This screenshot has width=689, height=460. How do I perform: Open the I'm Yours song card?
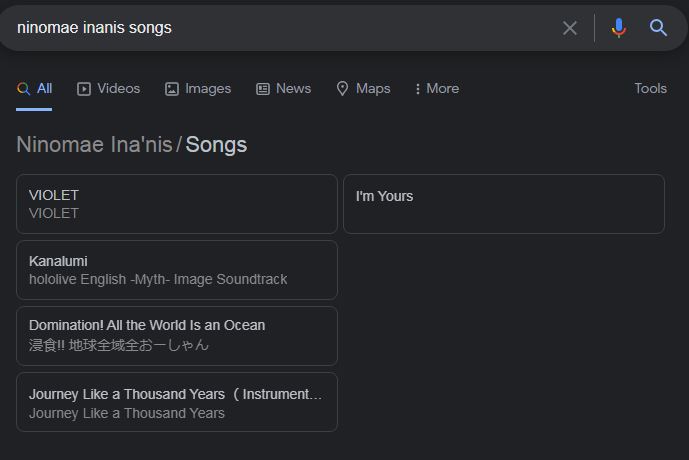(503, 204)
